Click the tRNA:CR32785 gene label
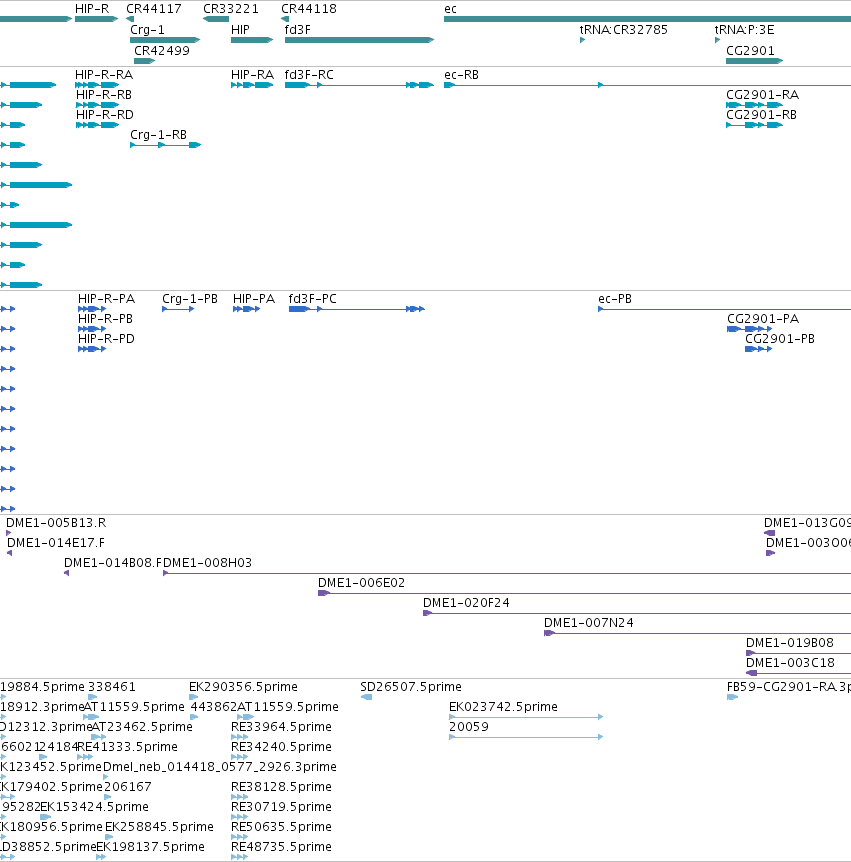Screen dimensions: 851x862 [624, 30]
